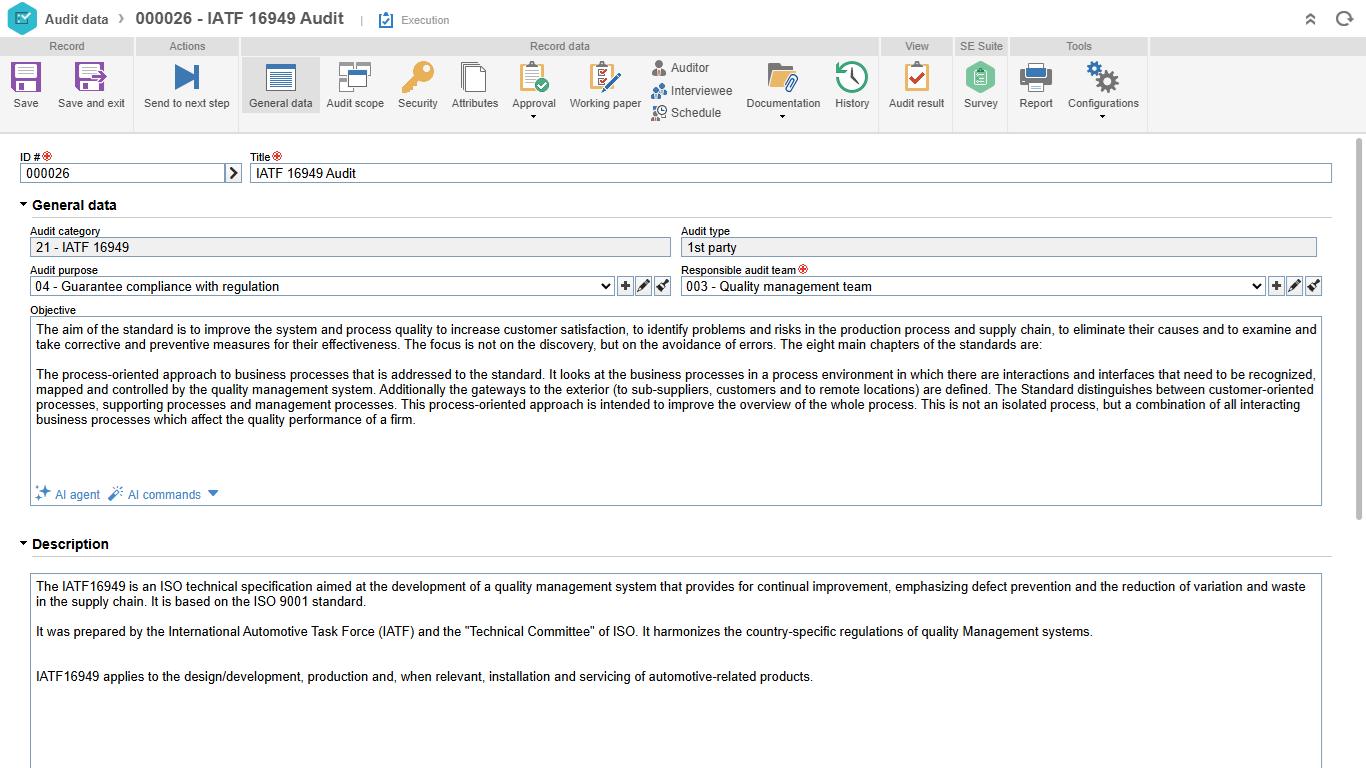
Task: Expand Approval dropdown arrow
Action: [534, 117]
